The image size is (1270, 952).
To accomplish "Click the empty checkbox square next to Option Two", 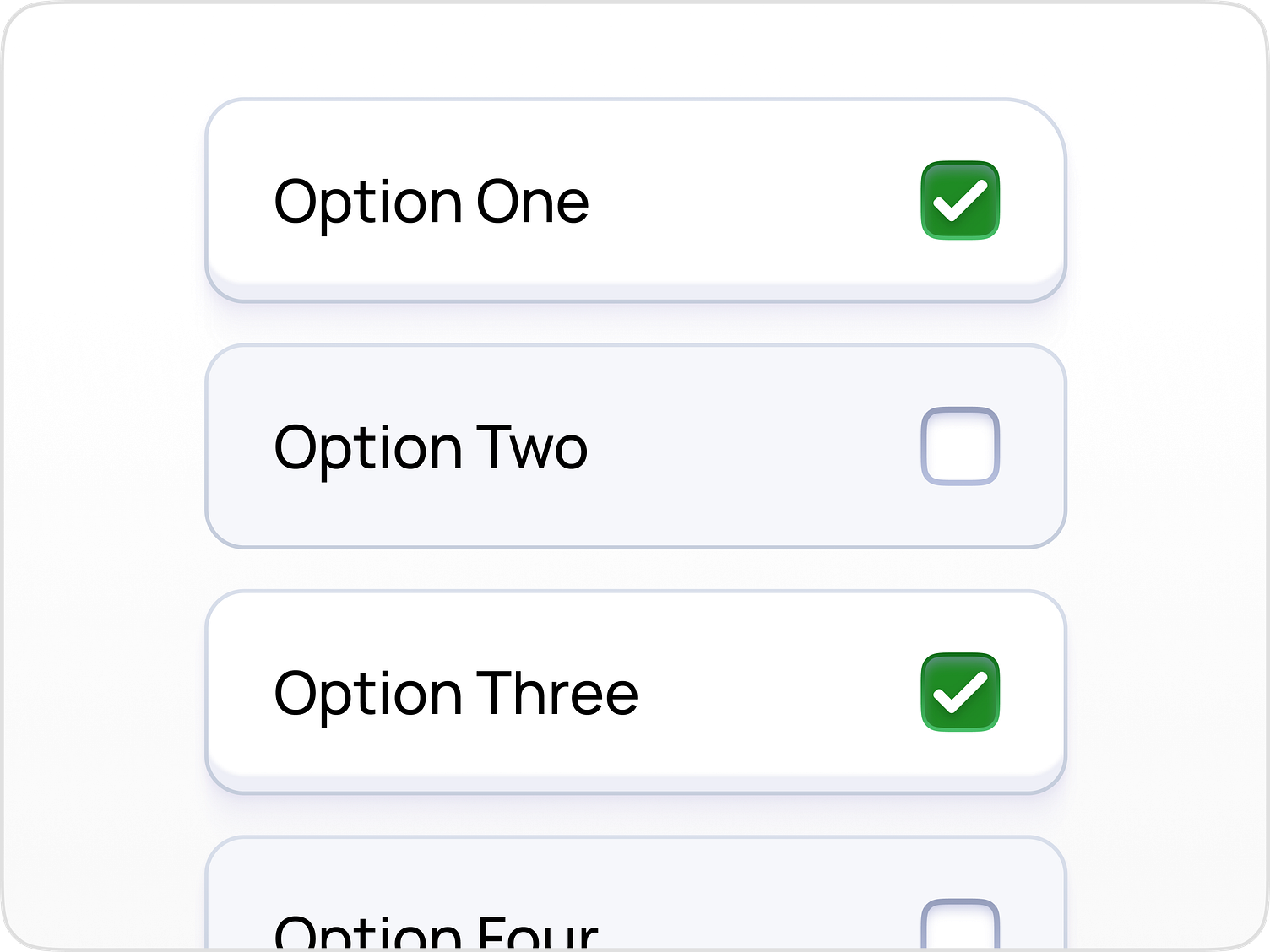I will (x=961, y=447).
